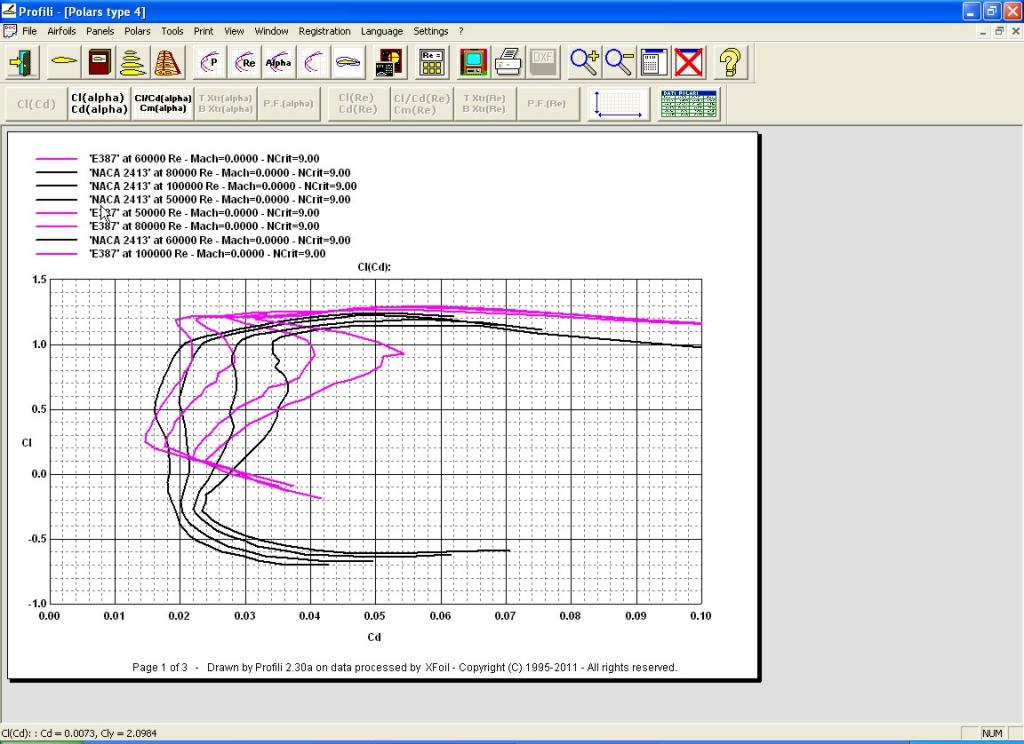Click the 'E387' at 60000 Re legend entry
1024x744 pixels.
tap(204, 159)
